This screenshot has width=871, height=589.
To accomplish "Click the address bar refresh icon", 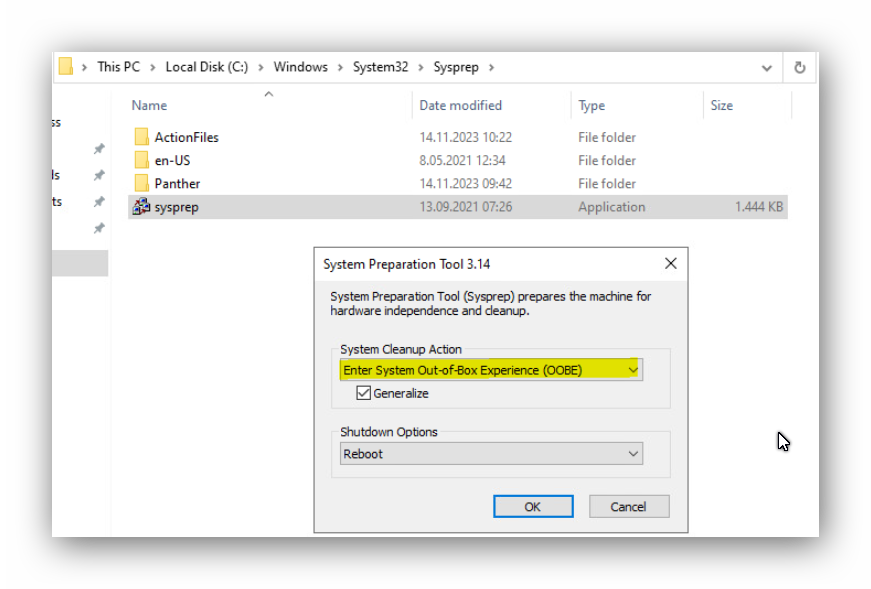I will pos(799,68).
